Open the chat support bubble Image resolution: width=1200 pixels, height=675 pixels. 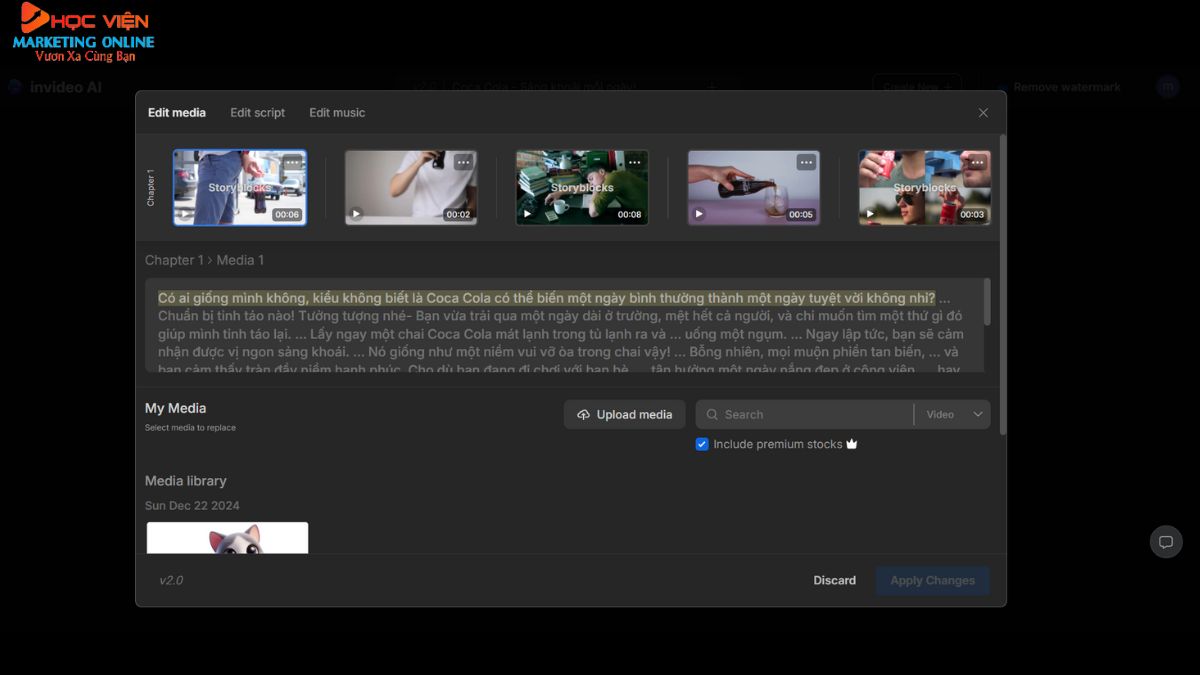coord(1166,542)
